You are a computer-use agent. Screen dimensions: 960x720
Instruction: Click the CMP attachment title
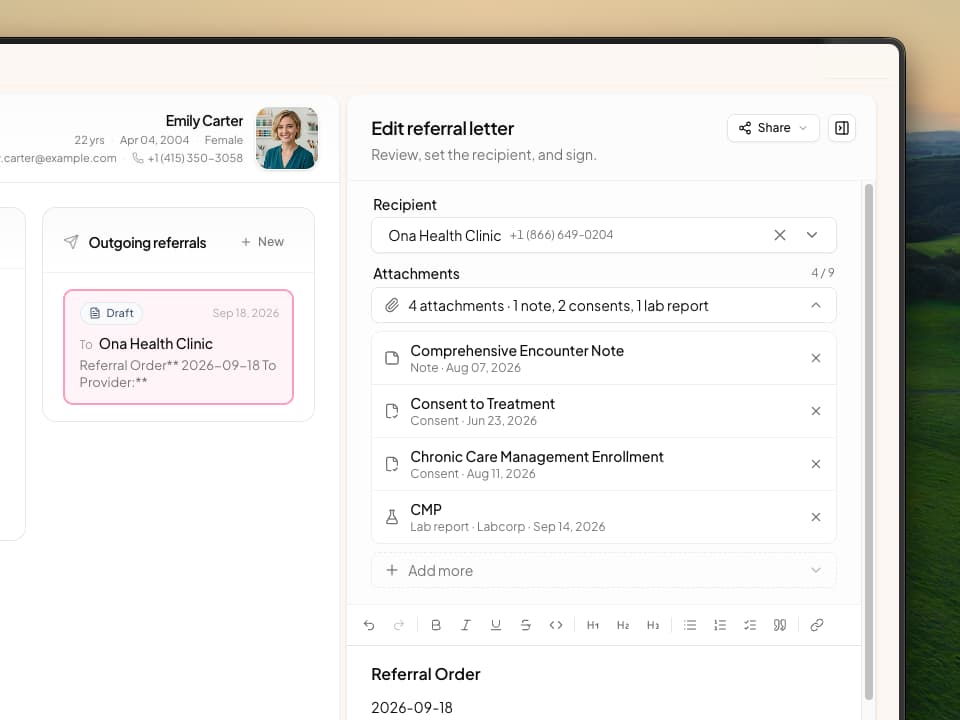[x=426, y=510]
